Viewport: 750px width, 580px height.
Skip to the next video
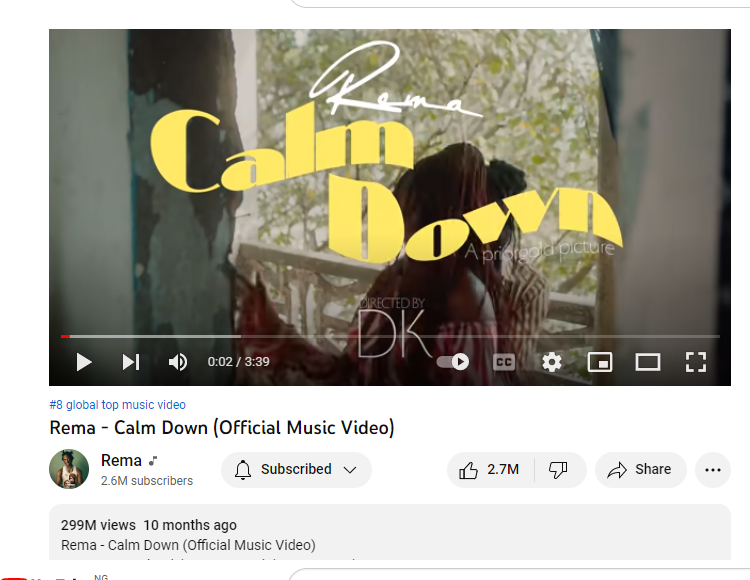coord(131,362)
